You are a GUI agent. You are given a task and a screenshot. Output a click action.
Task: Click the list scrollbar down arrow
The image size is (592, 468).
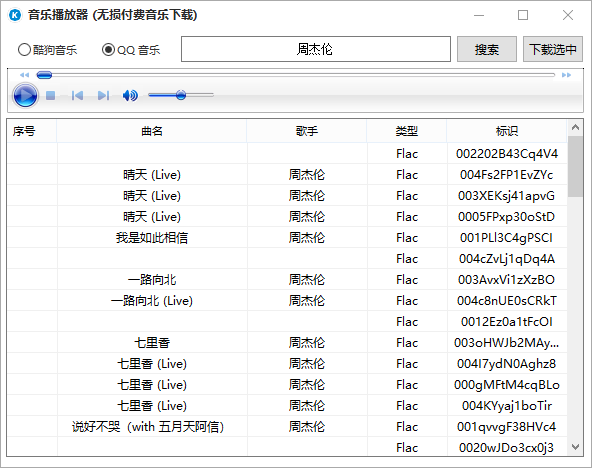575,447
